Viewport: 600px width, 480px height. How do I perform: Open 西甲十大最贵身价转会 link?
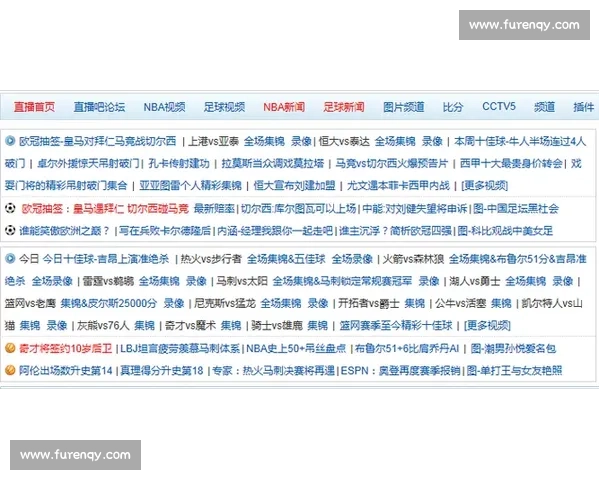(511, 163)
